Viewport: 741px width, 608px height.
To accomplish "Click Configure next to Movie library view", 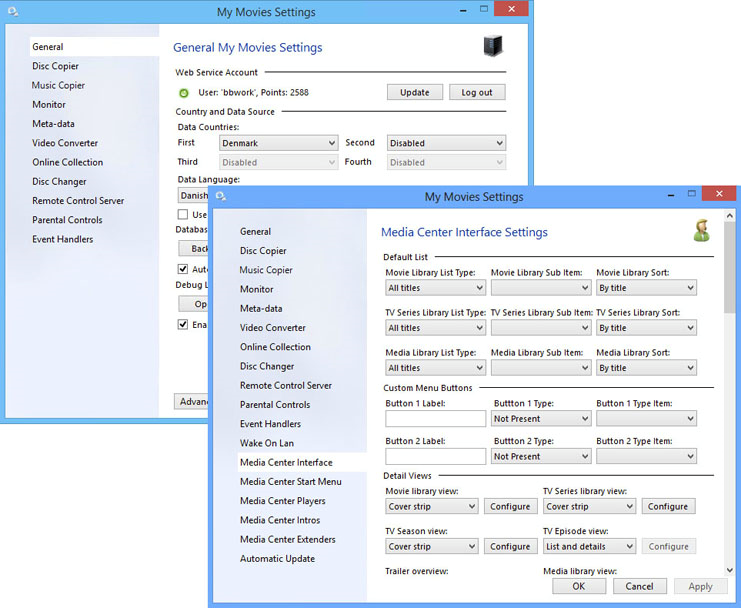I will [x=510, y=506].
